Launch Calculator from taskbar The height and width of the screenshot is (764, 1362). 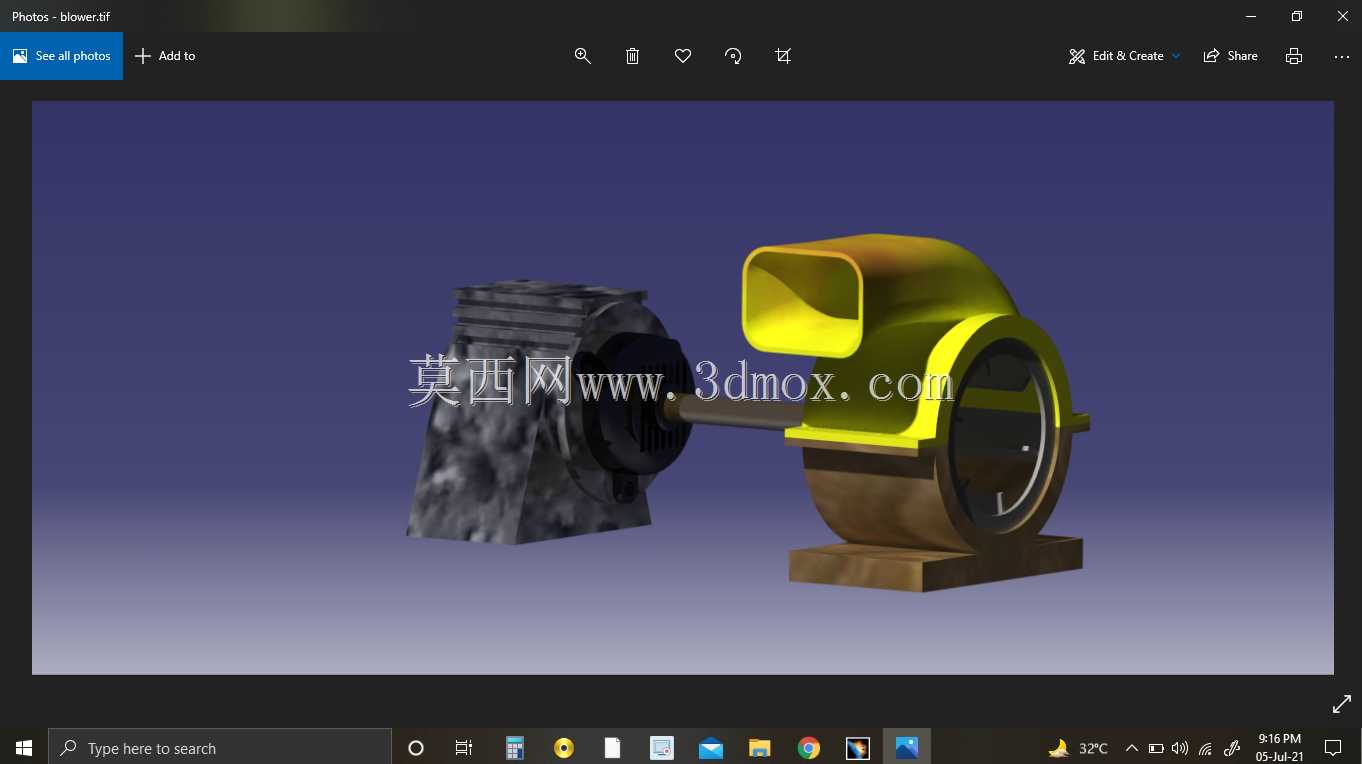coord(515,747)
